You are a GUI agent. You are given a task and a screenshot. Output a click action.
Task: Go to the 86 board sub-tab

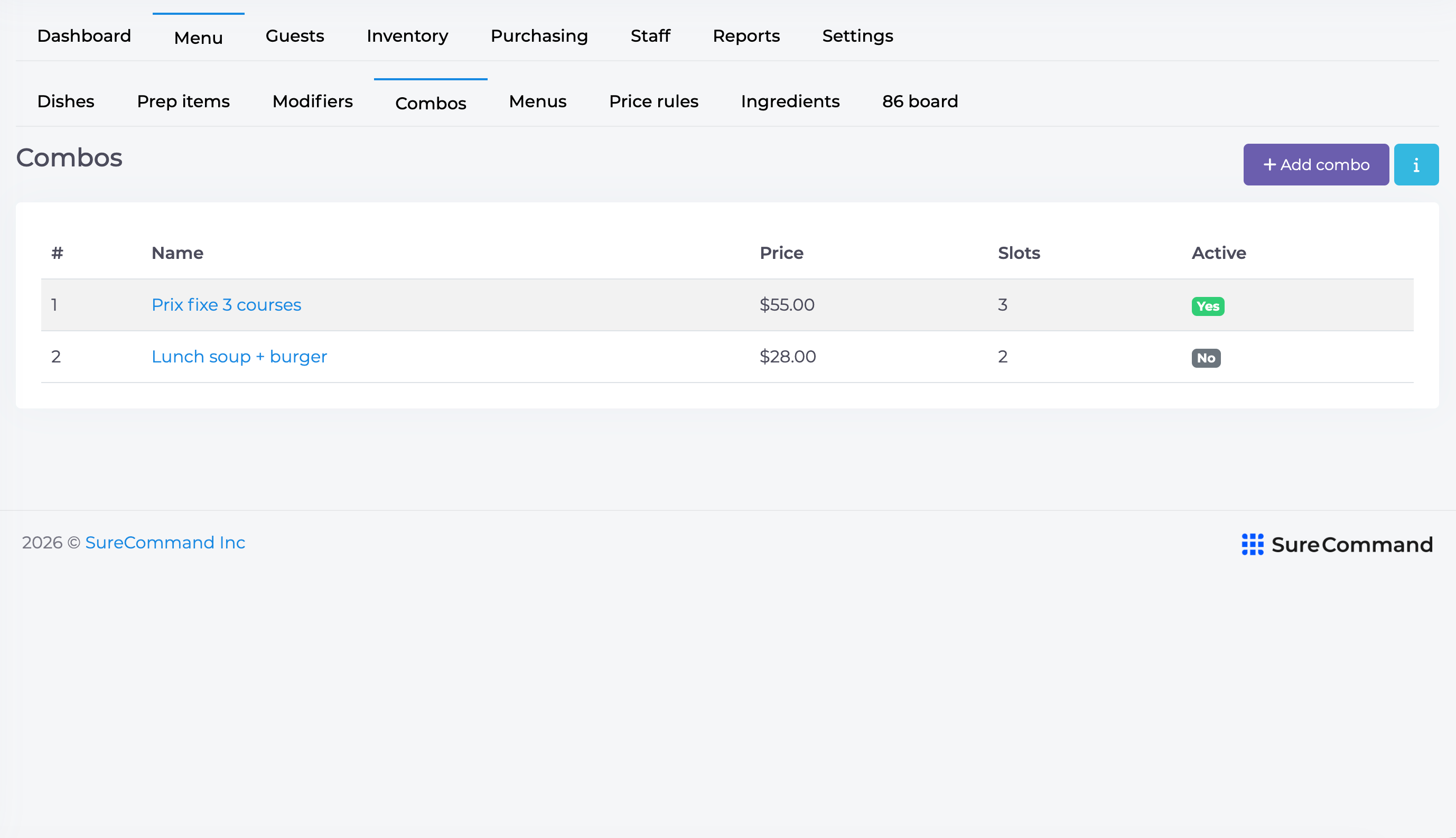920,101
